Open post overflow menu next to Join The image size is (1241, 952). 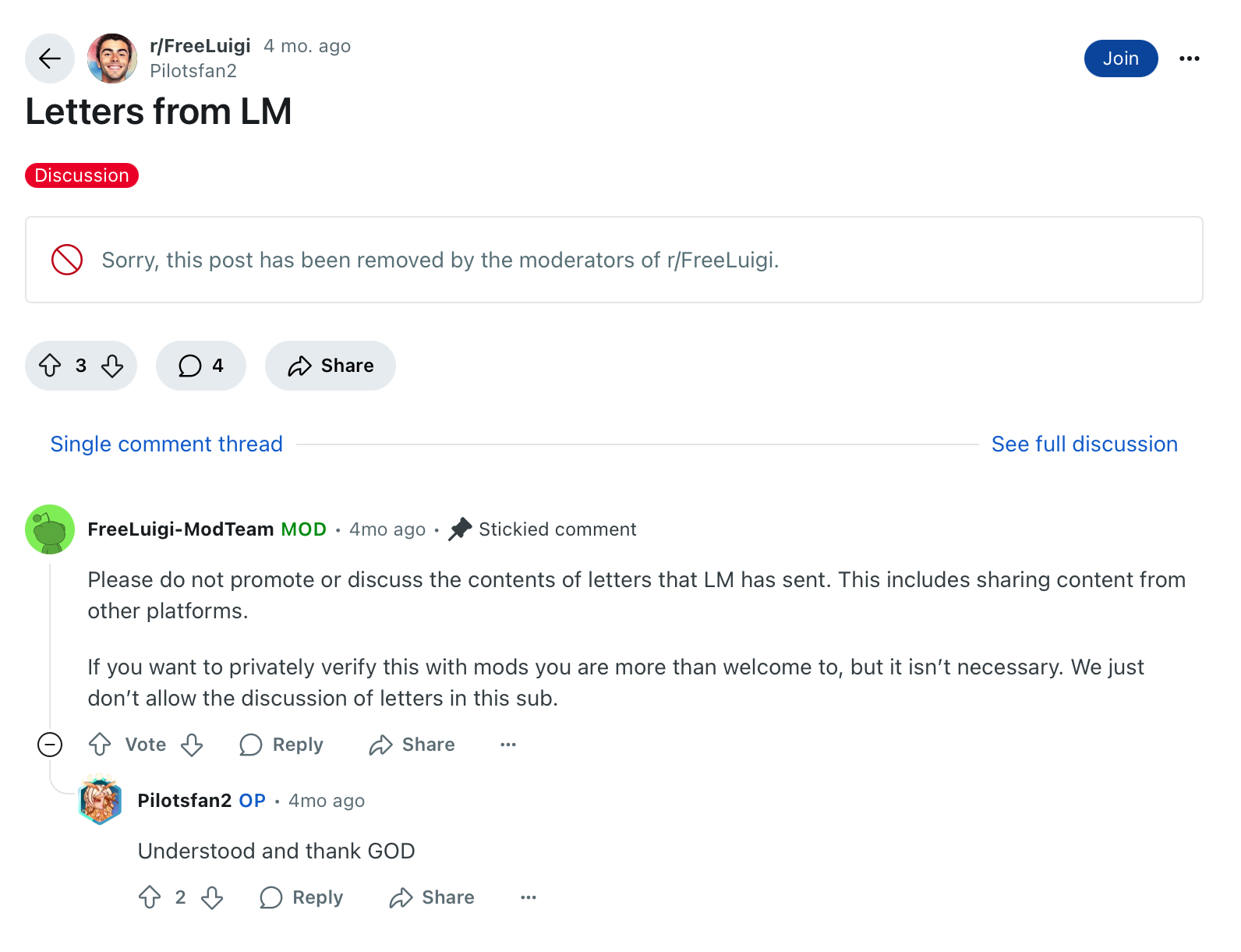[x=1190, y=58]
